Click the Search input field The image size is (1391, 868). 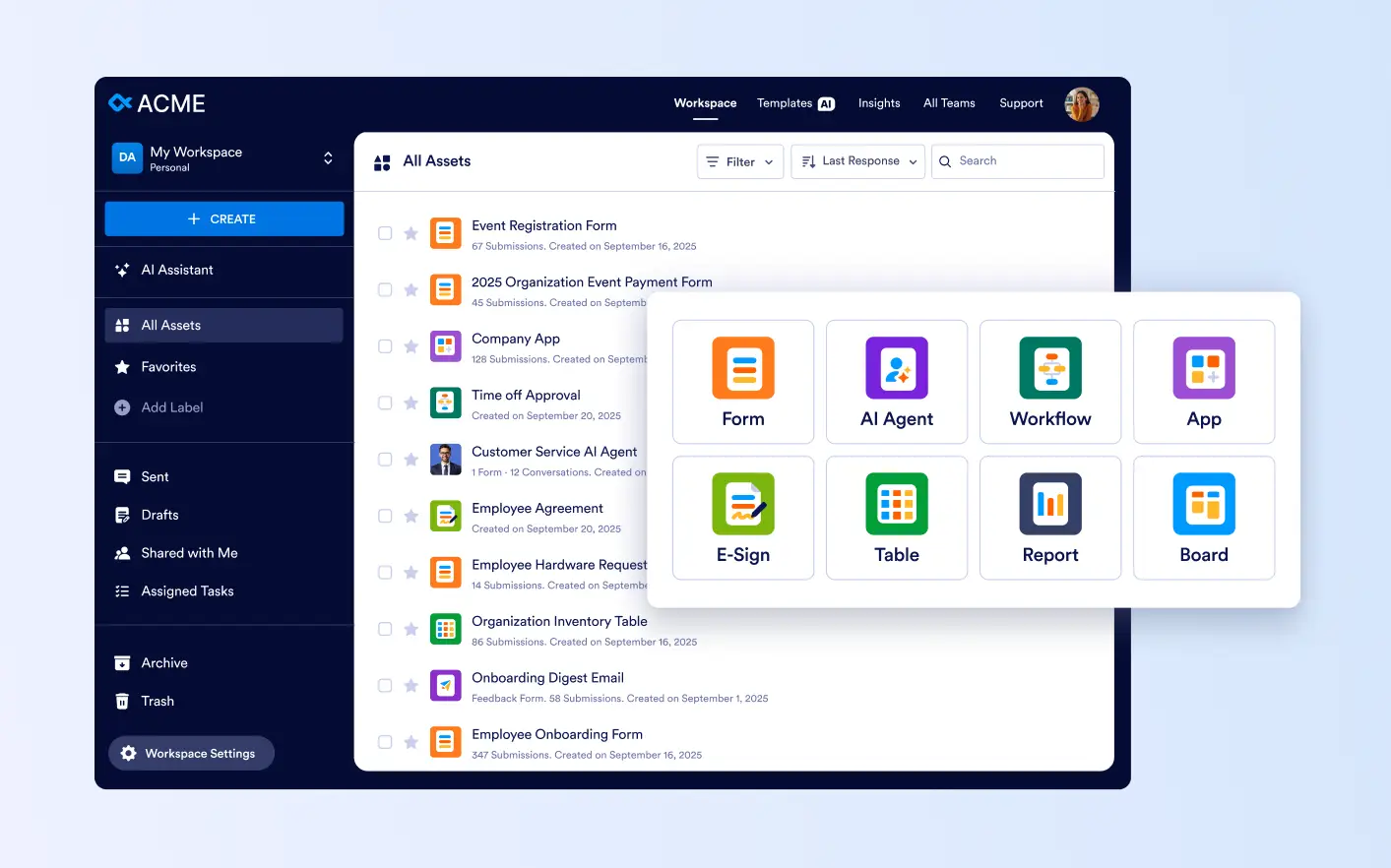1024,161
